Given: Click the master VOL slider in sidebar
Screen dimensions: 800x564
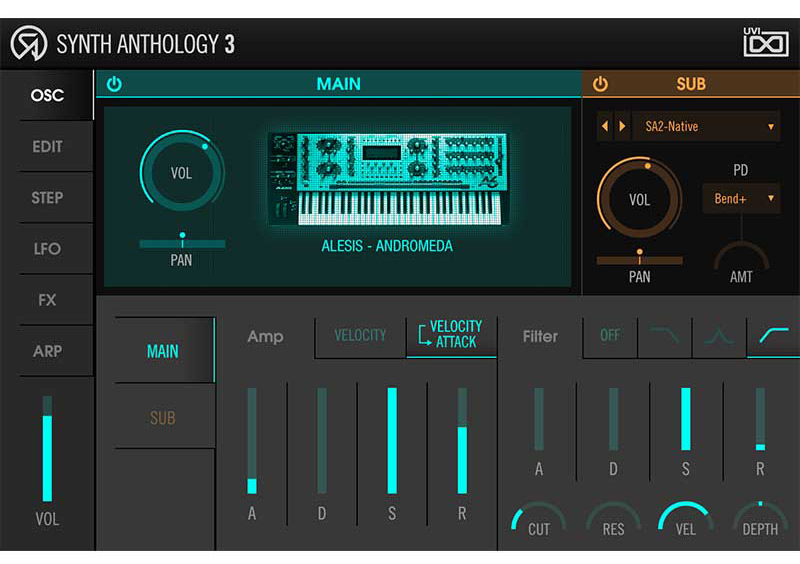Looking at the screenshot, I should click(47, 449).
